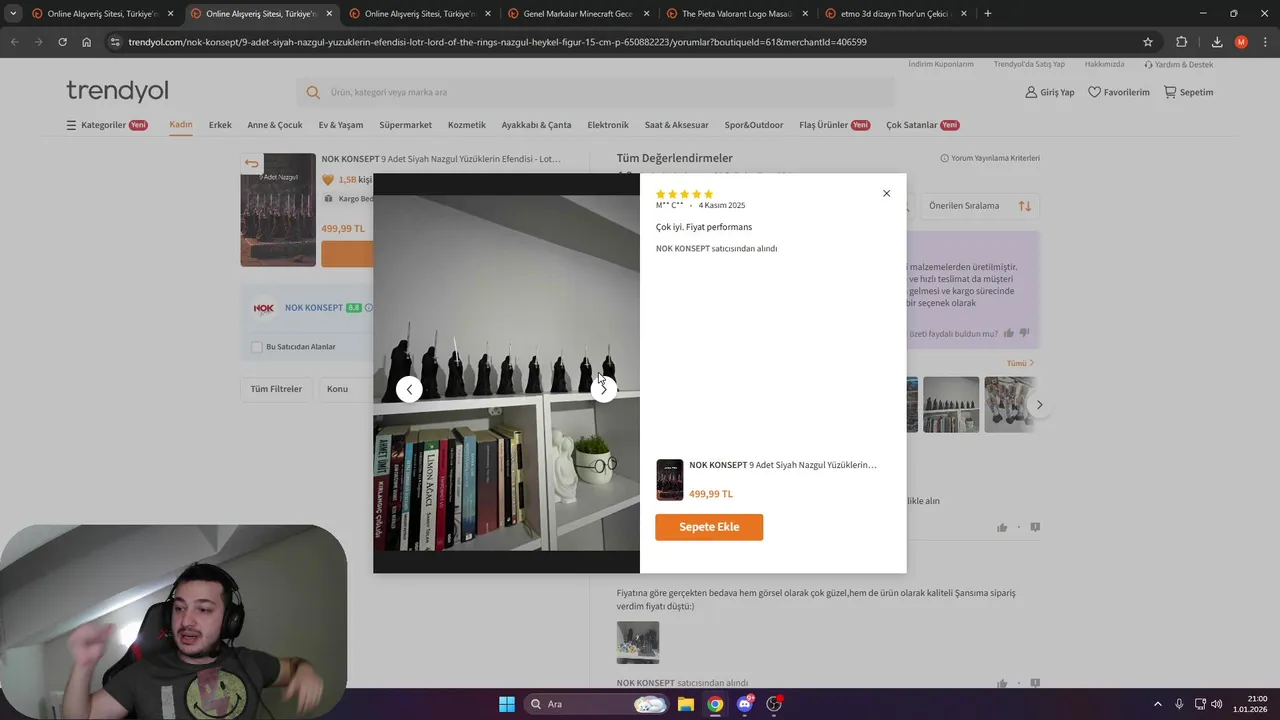The height and width of the screenshot is (720, 1280).
Task: Expand the Konu filter dropdown
Action: pyautogui.click(x=345, y=389)
